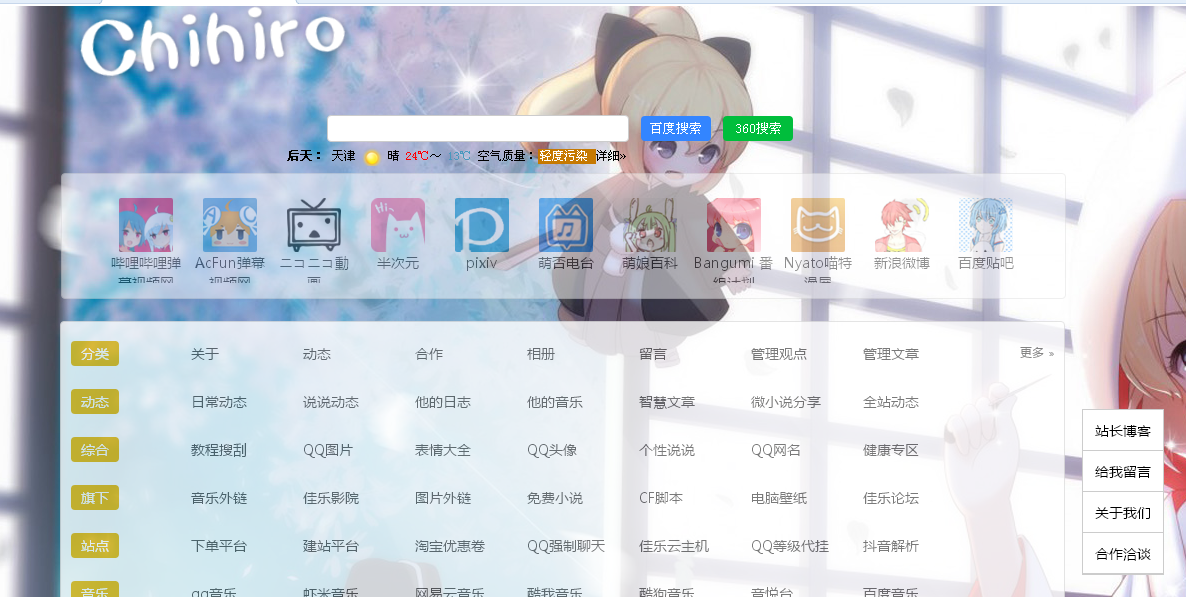
Task: Open 关于我们 in floating side menu
Action: tap(1122, 513)
